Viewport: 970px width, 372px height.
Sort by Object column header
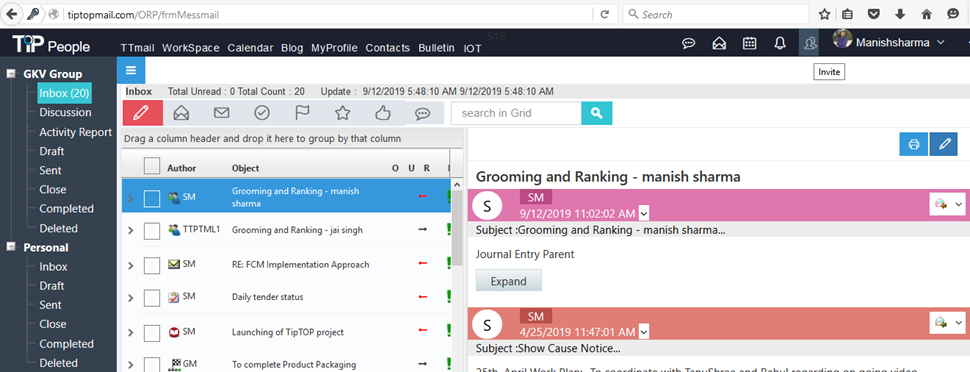pyautogui.click(x=246, y=168)
